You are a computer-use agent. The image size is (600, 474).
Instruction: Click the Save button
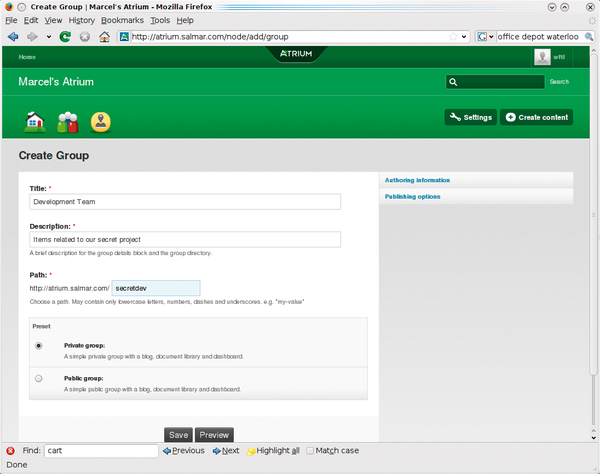[178, 435]
